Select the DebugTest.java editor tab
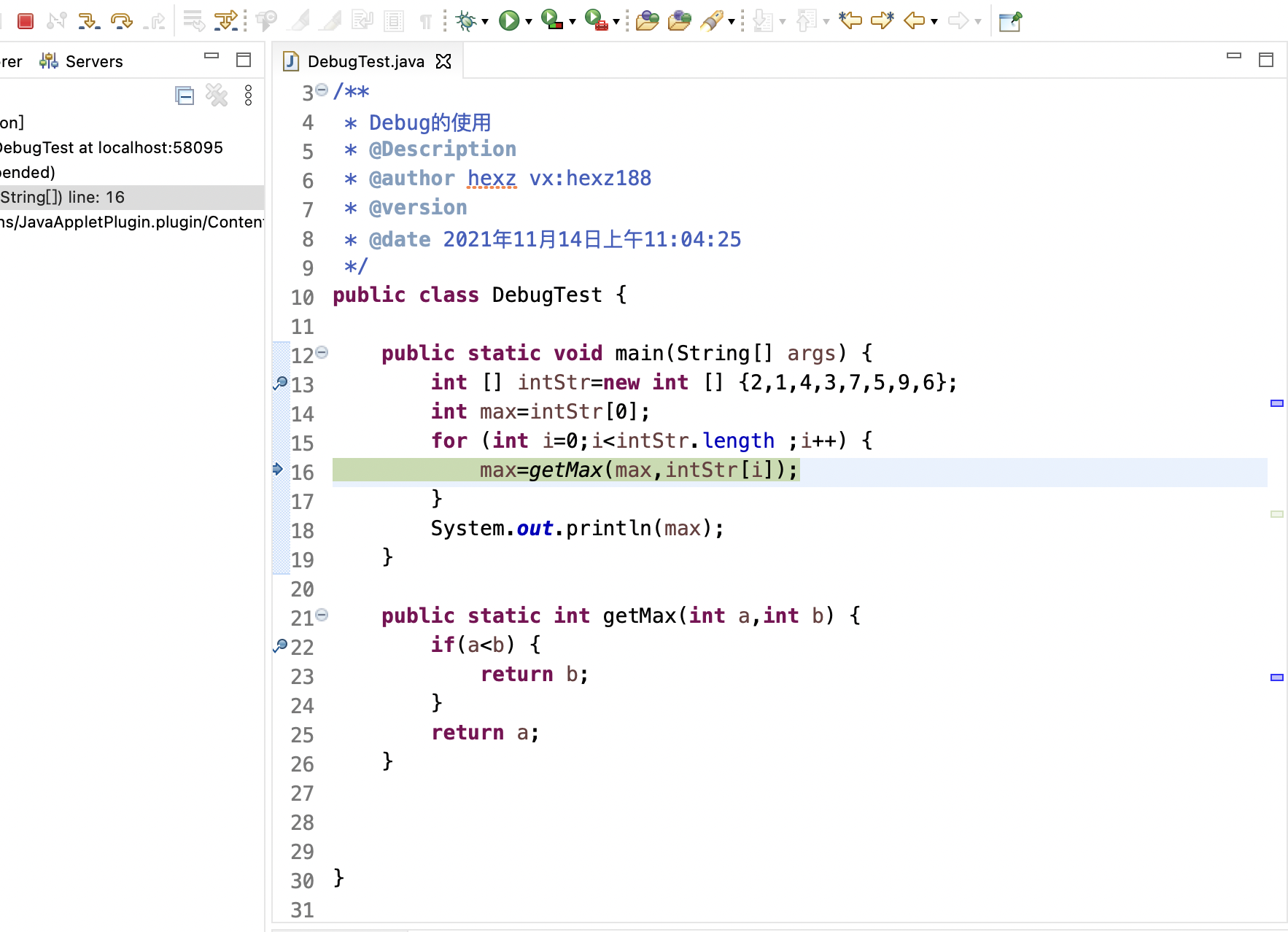This screenshot has height=932, width=1288. pyautogui.click(x=365, y=61)
